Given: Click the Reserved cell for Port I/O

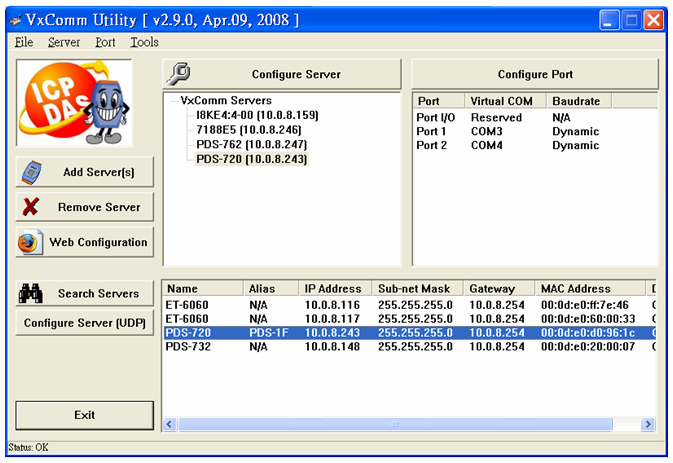Looking at the screenshot, I should [496, 118].
